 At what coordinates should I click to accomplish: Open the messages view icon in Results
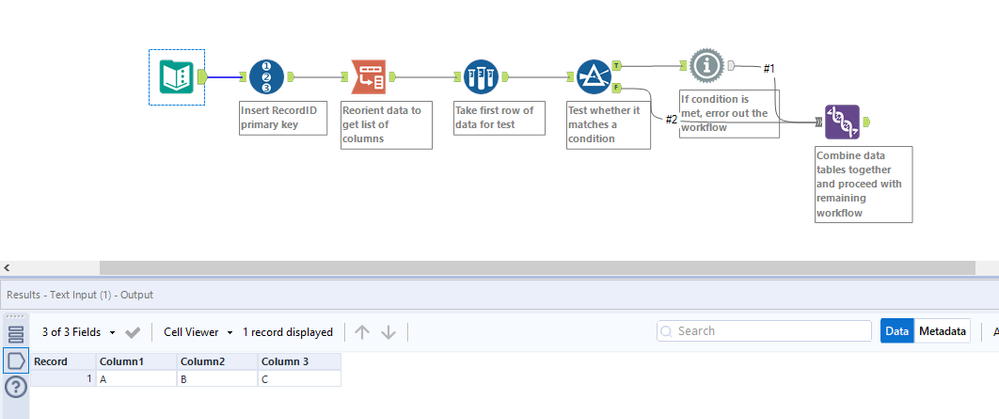tap(16, 334)
